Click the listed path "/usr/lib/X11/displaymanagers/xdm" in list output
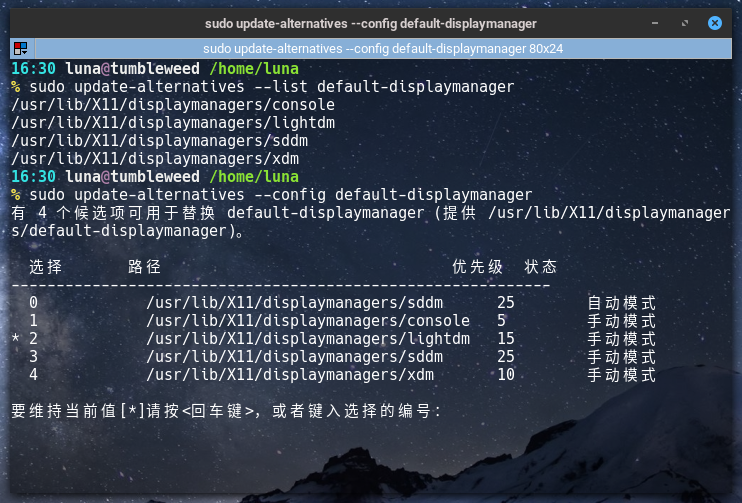Viewport: 742px width, 503px height. coord(155,159)
